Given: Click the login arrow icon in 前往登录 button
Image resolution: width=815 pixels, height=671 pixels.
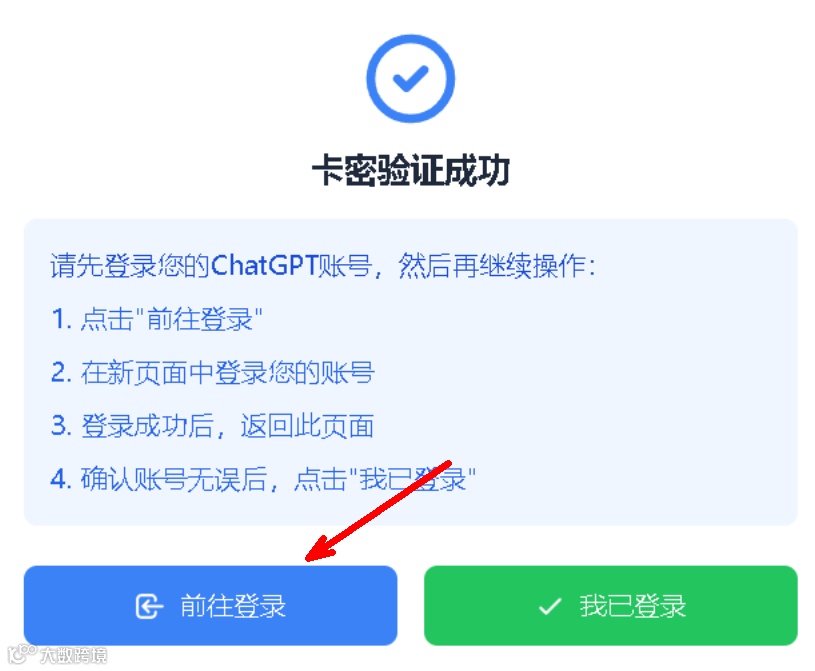Looking at the screenshot, I should 149,606.
